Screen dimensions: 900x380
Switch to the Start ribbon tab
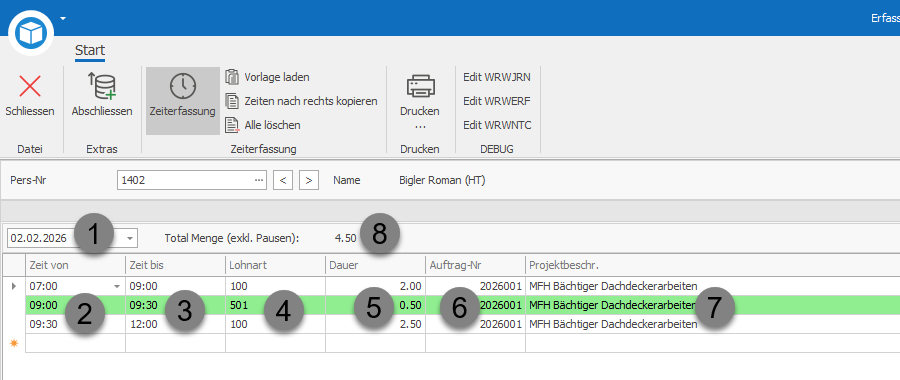click(x=90, y=51)
